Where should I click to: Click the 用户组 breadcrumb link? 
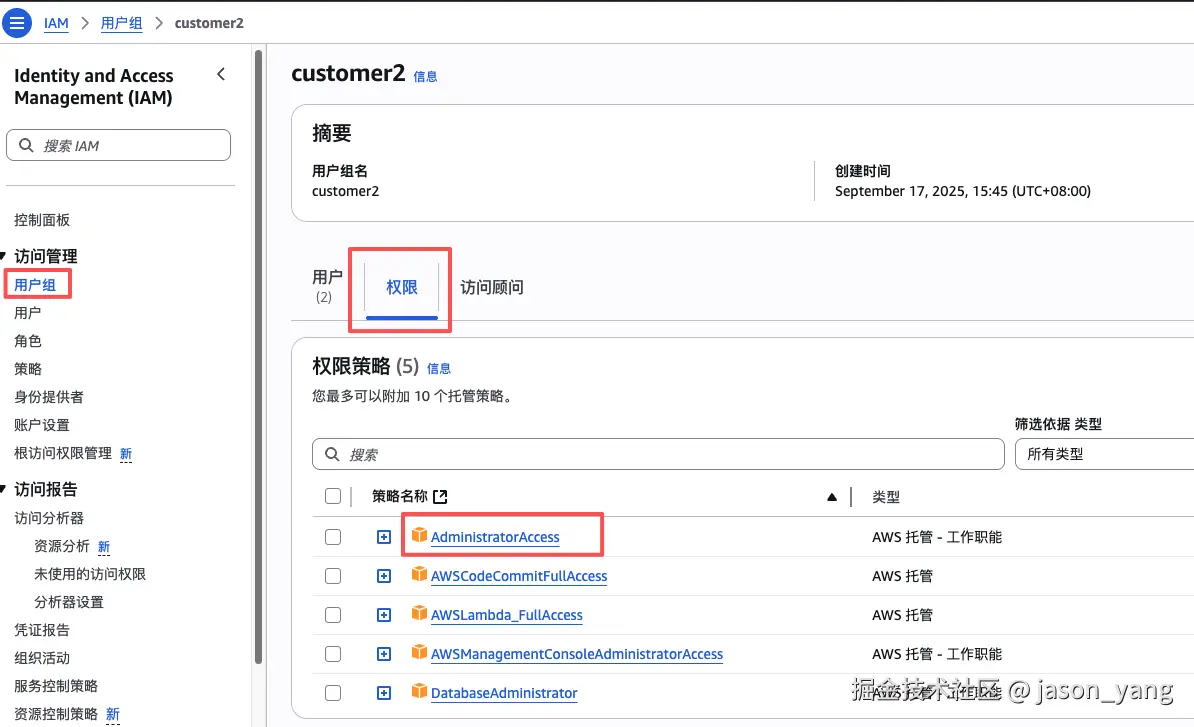point(122,23)
